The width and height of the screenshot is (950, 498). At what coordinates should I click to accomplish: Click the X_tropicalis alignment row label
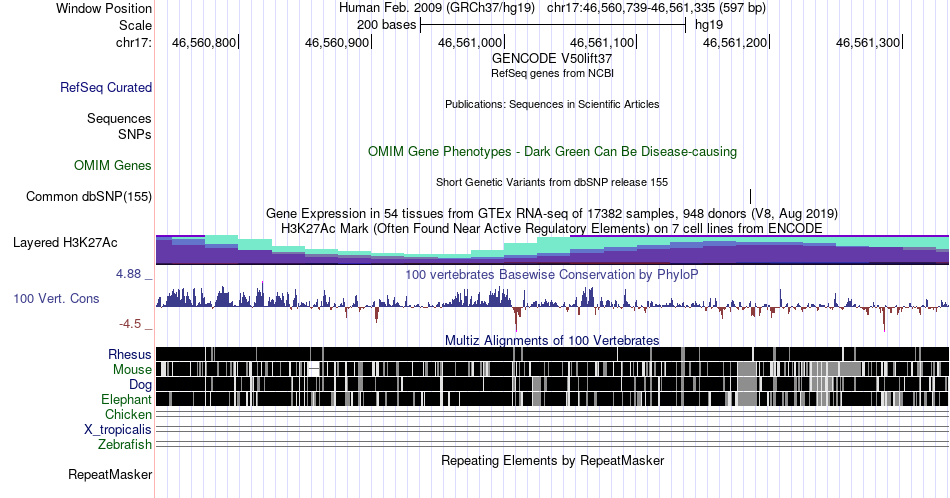pyautogui.click(x=118, y=430)
